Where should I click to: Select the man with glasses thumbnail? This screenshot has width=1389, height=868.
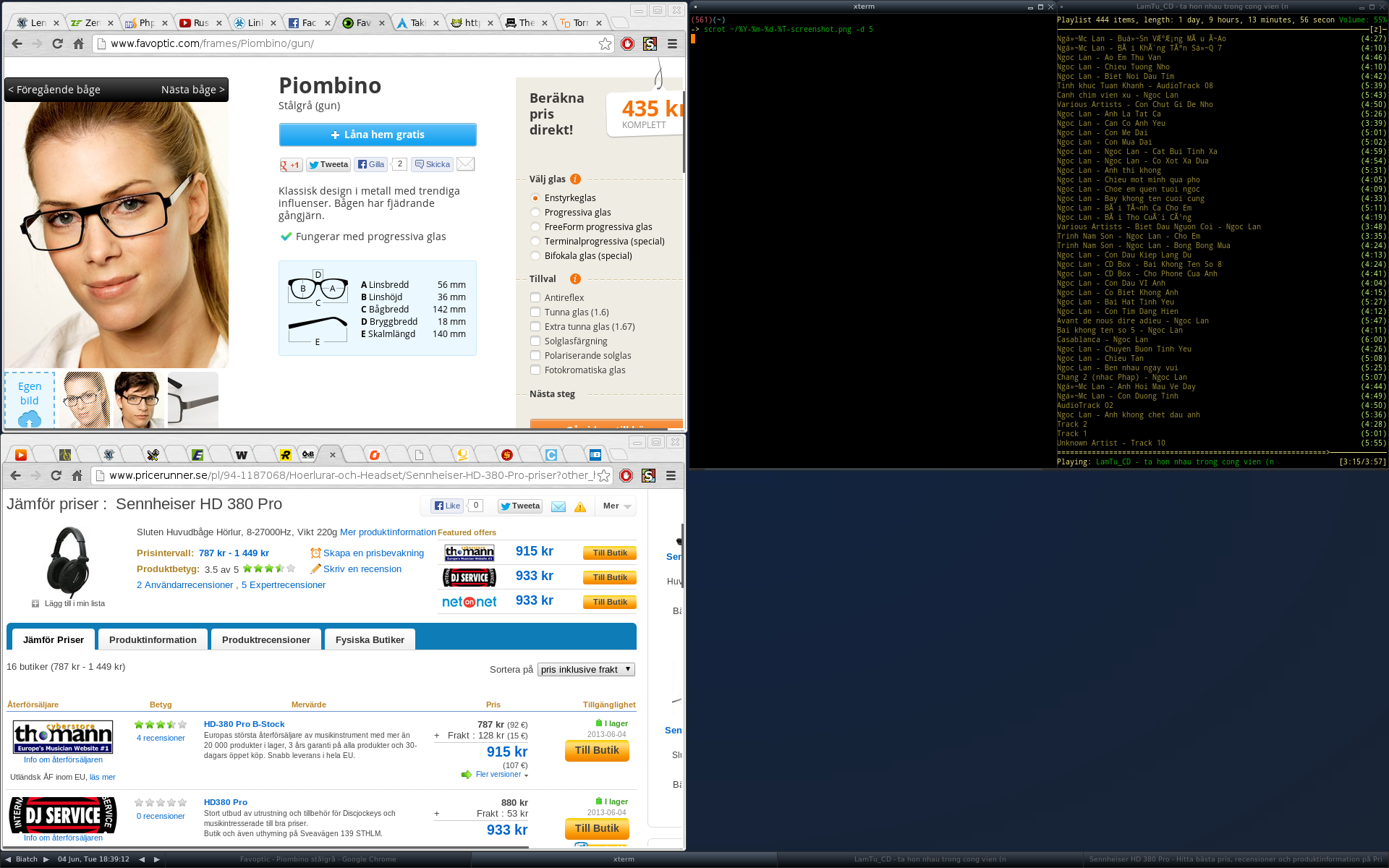click(x=139, y=400)
